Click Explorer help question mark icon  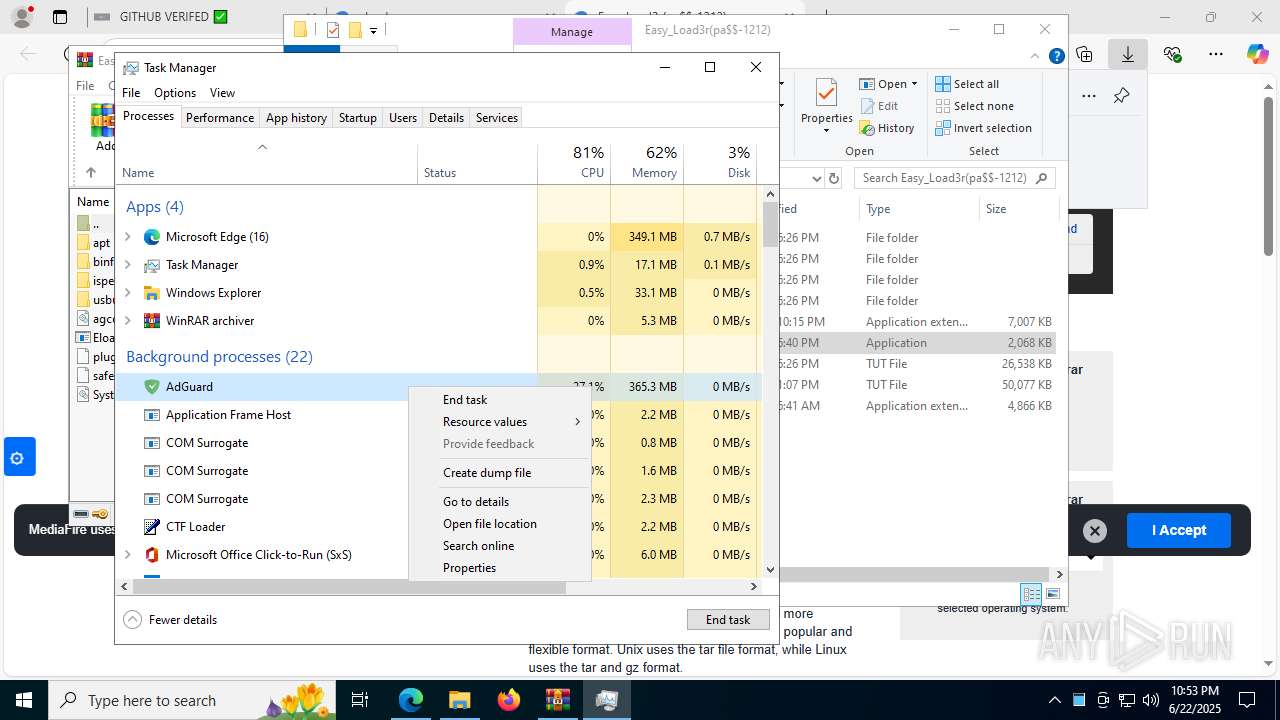[1056, 57]
